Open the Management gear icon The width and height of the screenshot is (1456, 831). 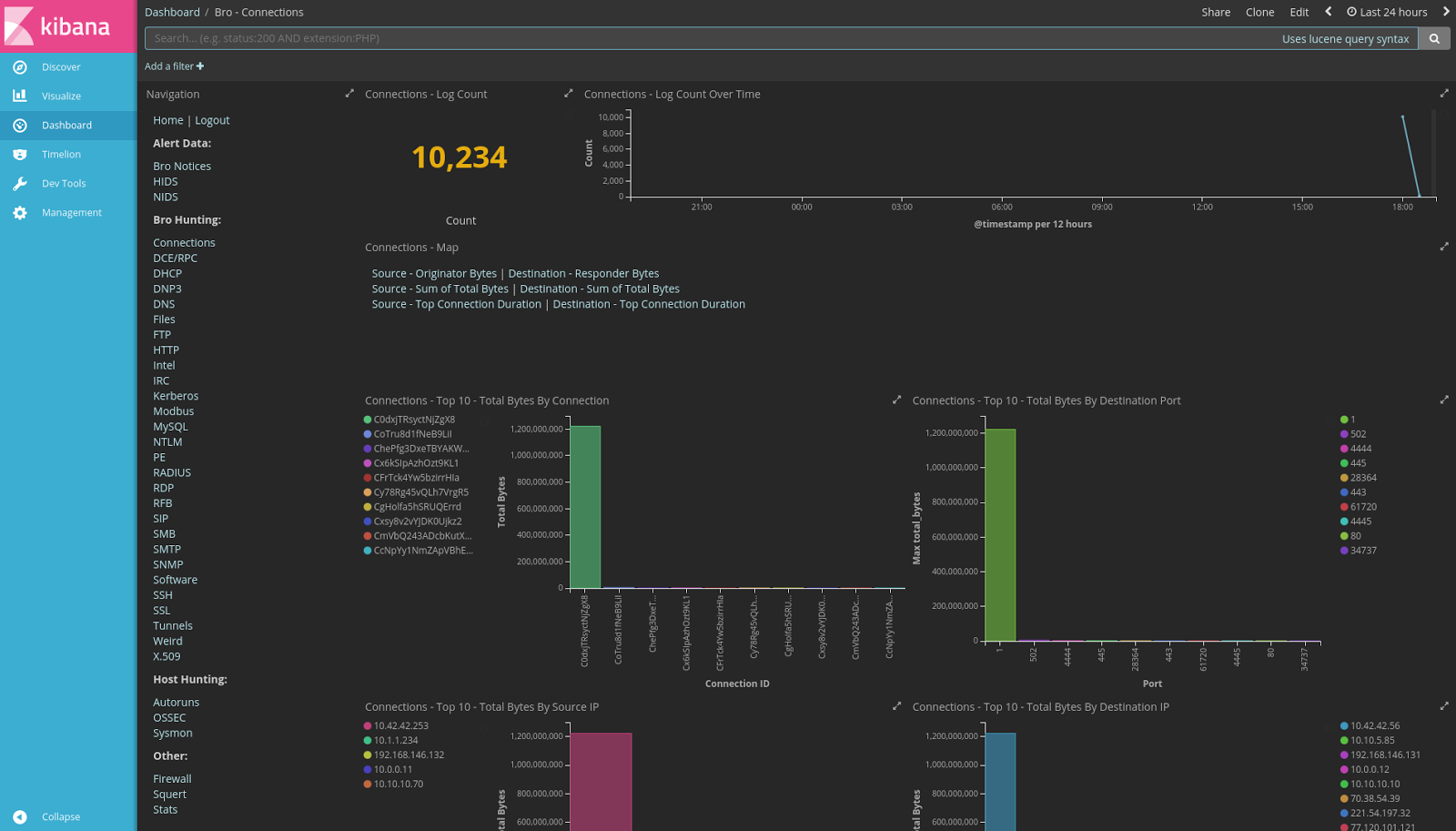(20, 212)
